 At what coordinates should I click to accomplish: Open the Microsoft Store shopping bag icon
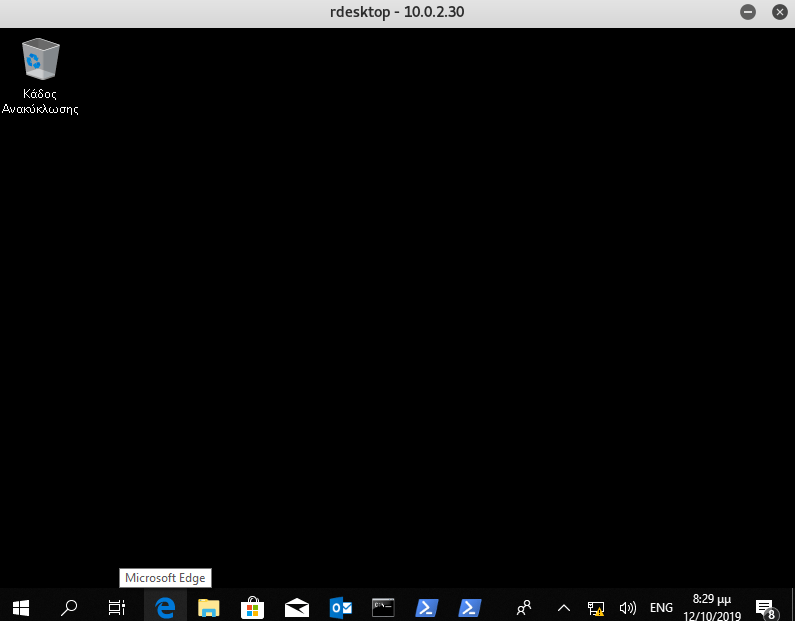pos(252,607)
